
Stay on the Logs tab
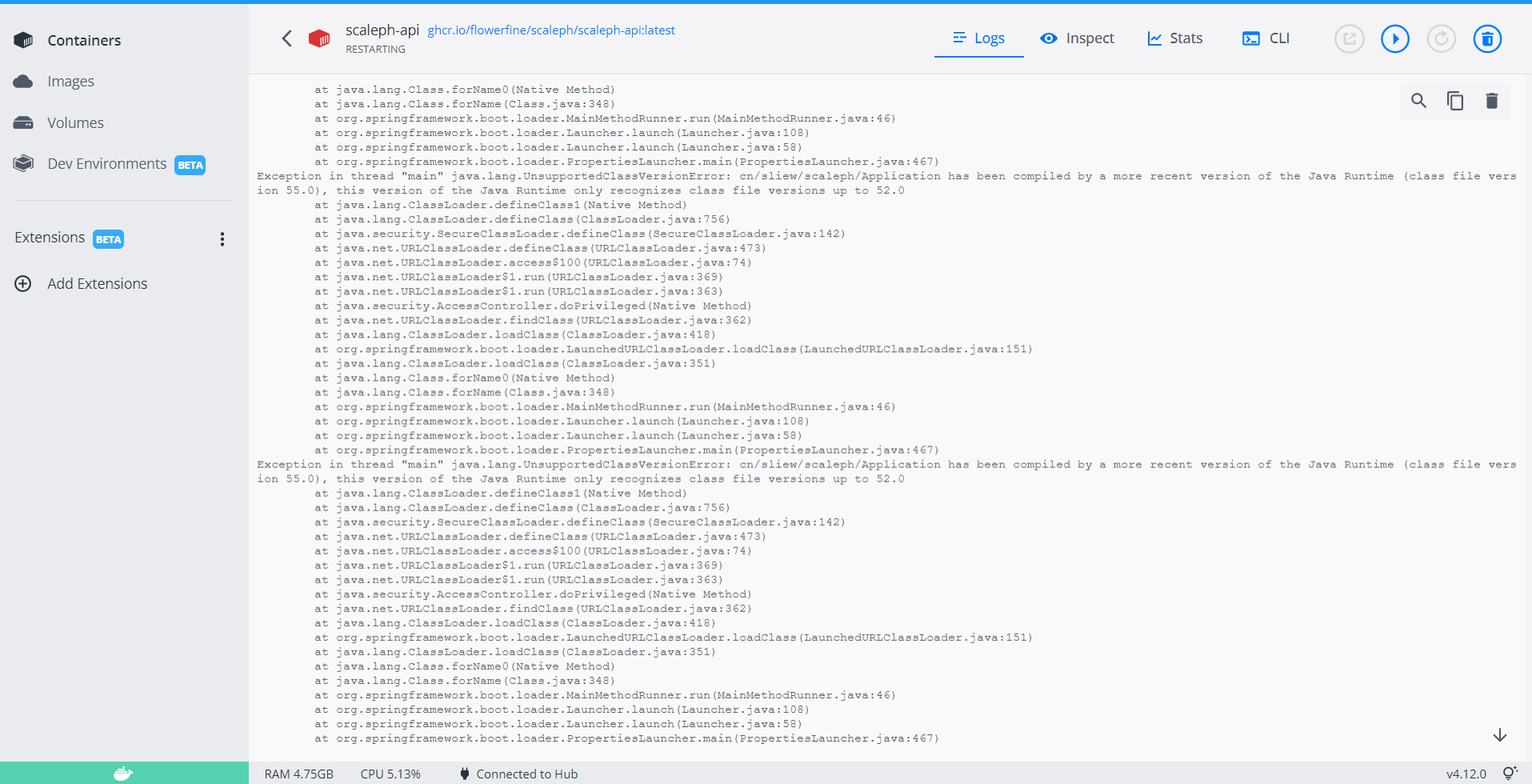pos(978,38)
